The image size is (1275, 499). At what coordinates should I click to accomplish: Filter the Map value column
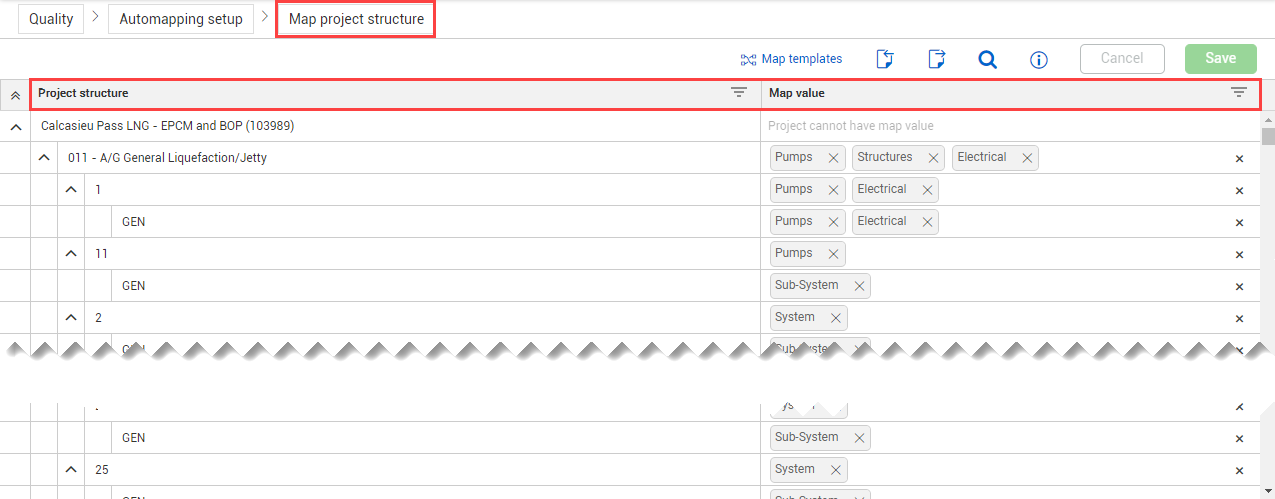[1238, 93]
